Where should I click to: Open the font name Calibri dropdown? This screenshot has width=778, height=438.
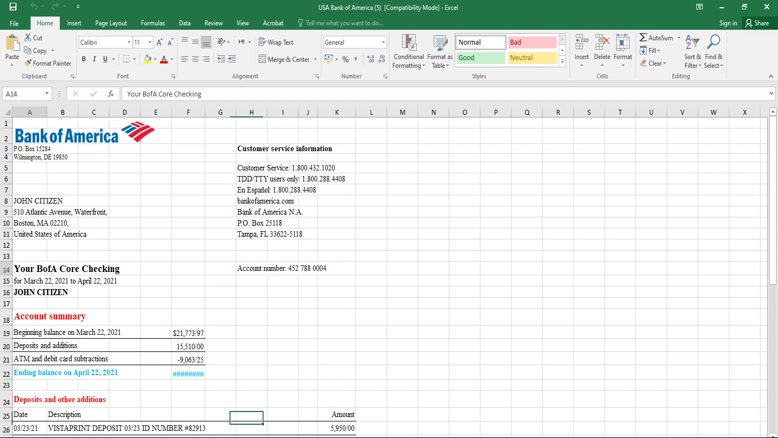tap(129, 43)
